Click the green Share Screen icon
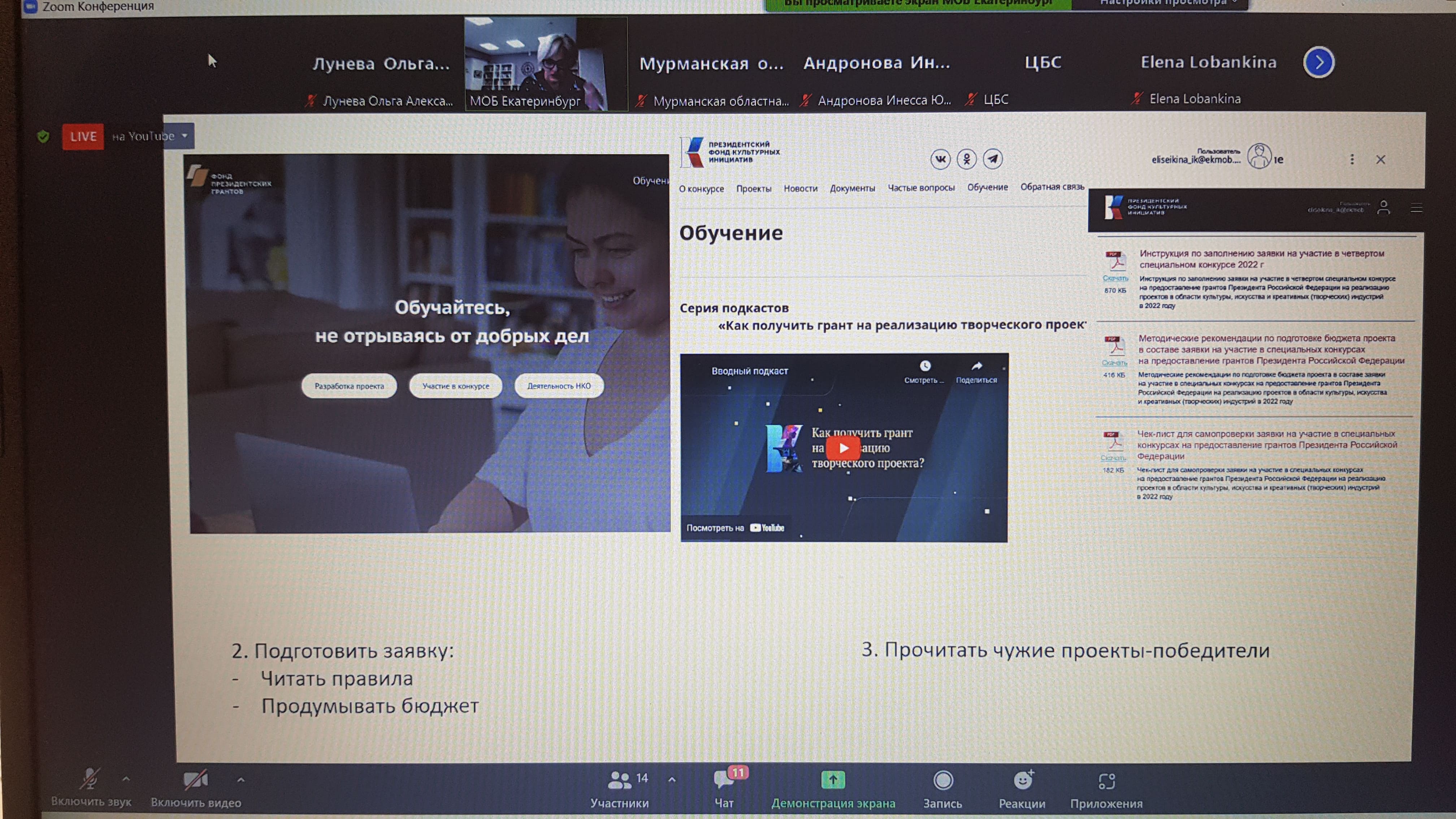 [833, 780]
